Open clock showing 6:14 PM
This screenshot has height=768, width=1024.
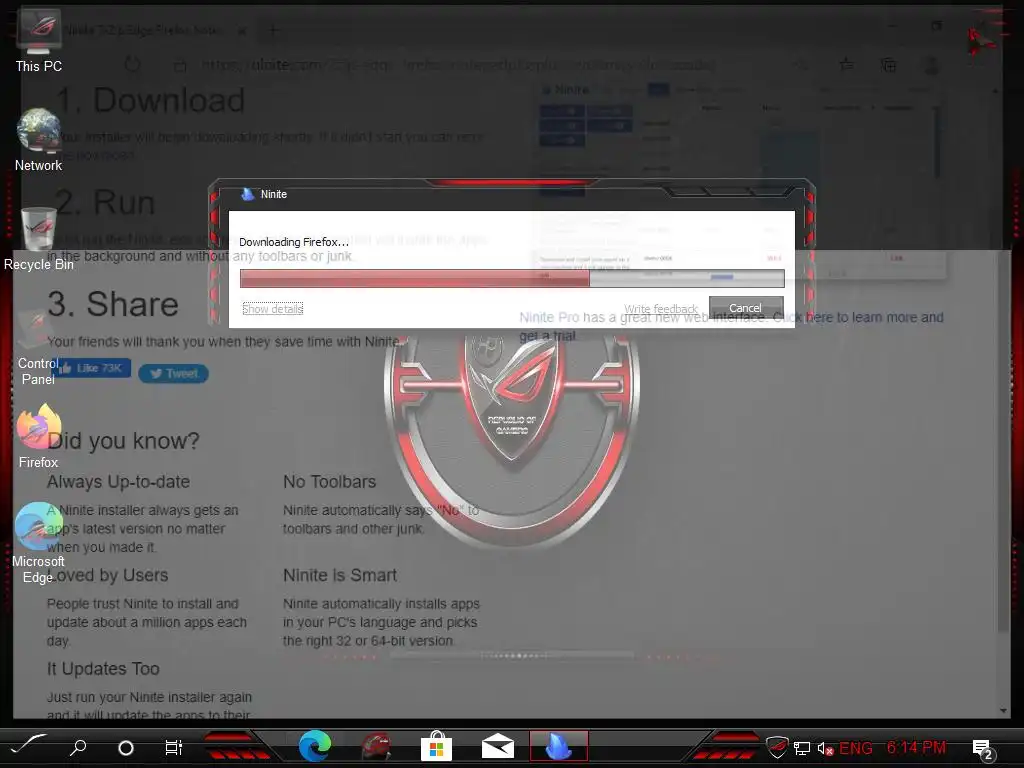[916, 747]
